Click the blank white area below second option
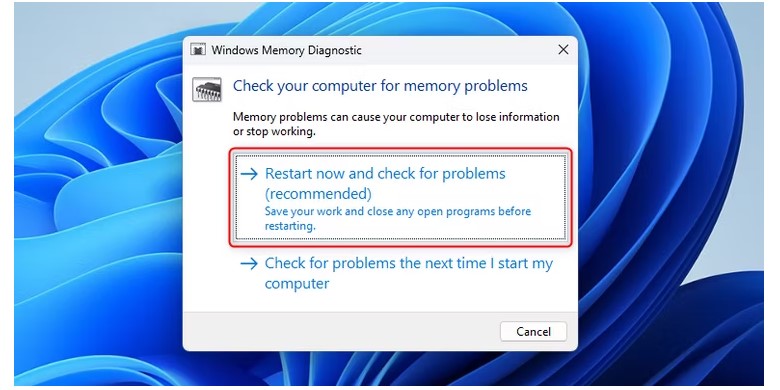 tap(381, 303)
